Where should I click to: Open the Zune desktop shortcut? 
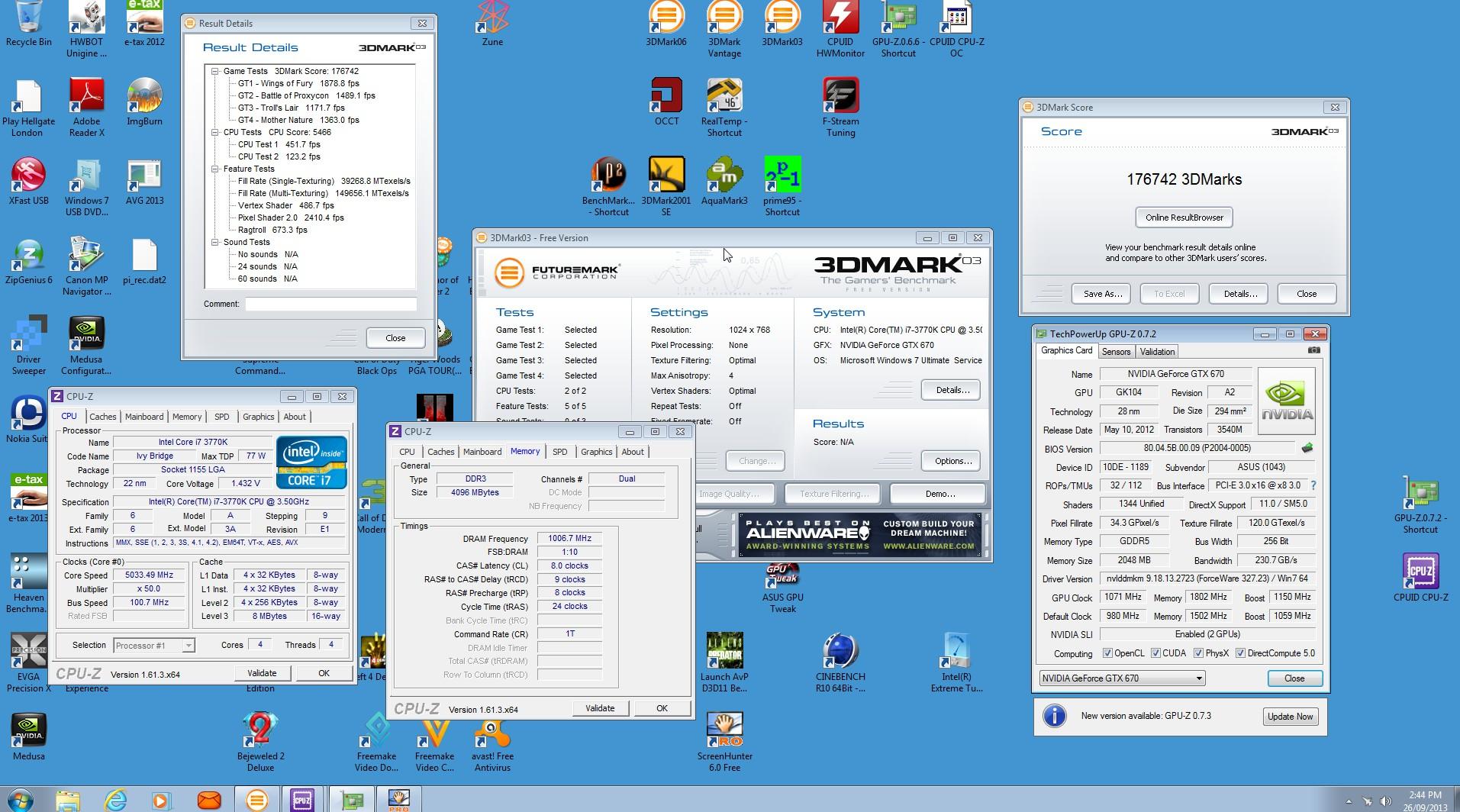point(492,24)
